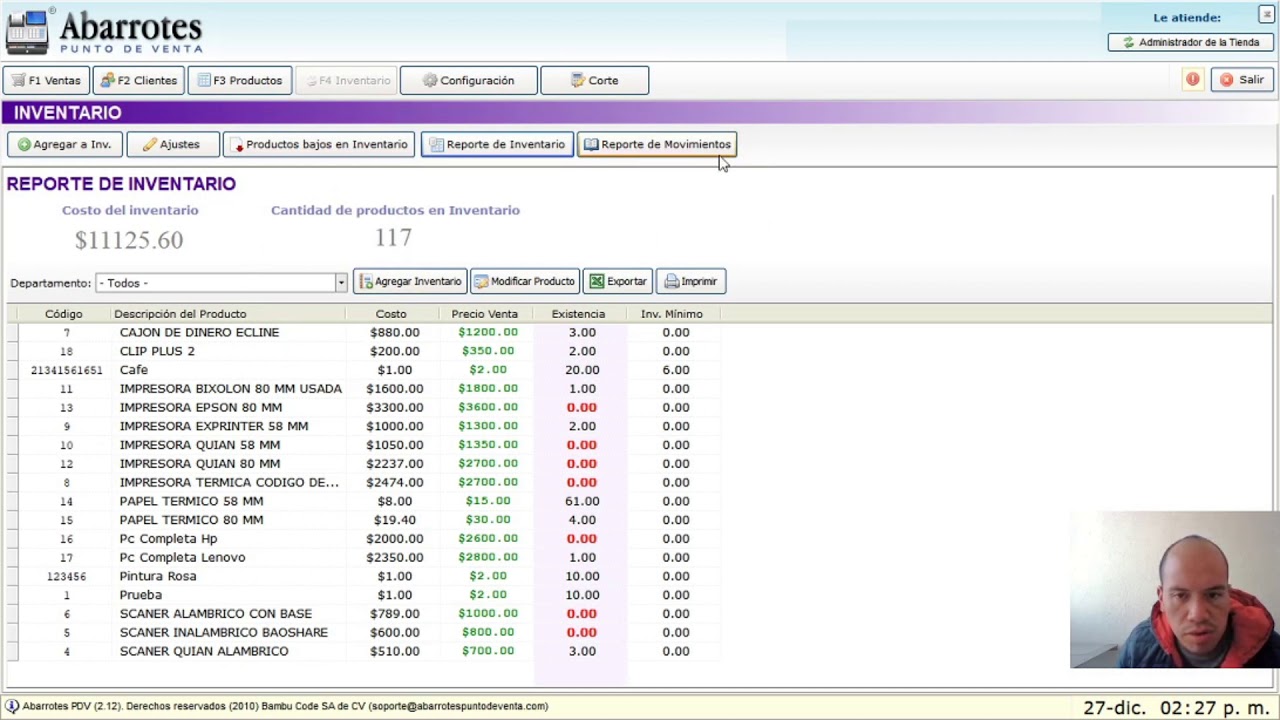The width and height of the screenshot is (1280, 720).
Task: Select PAPEL TERMICO 58 MM row
Action: 362,501
